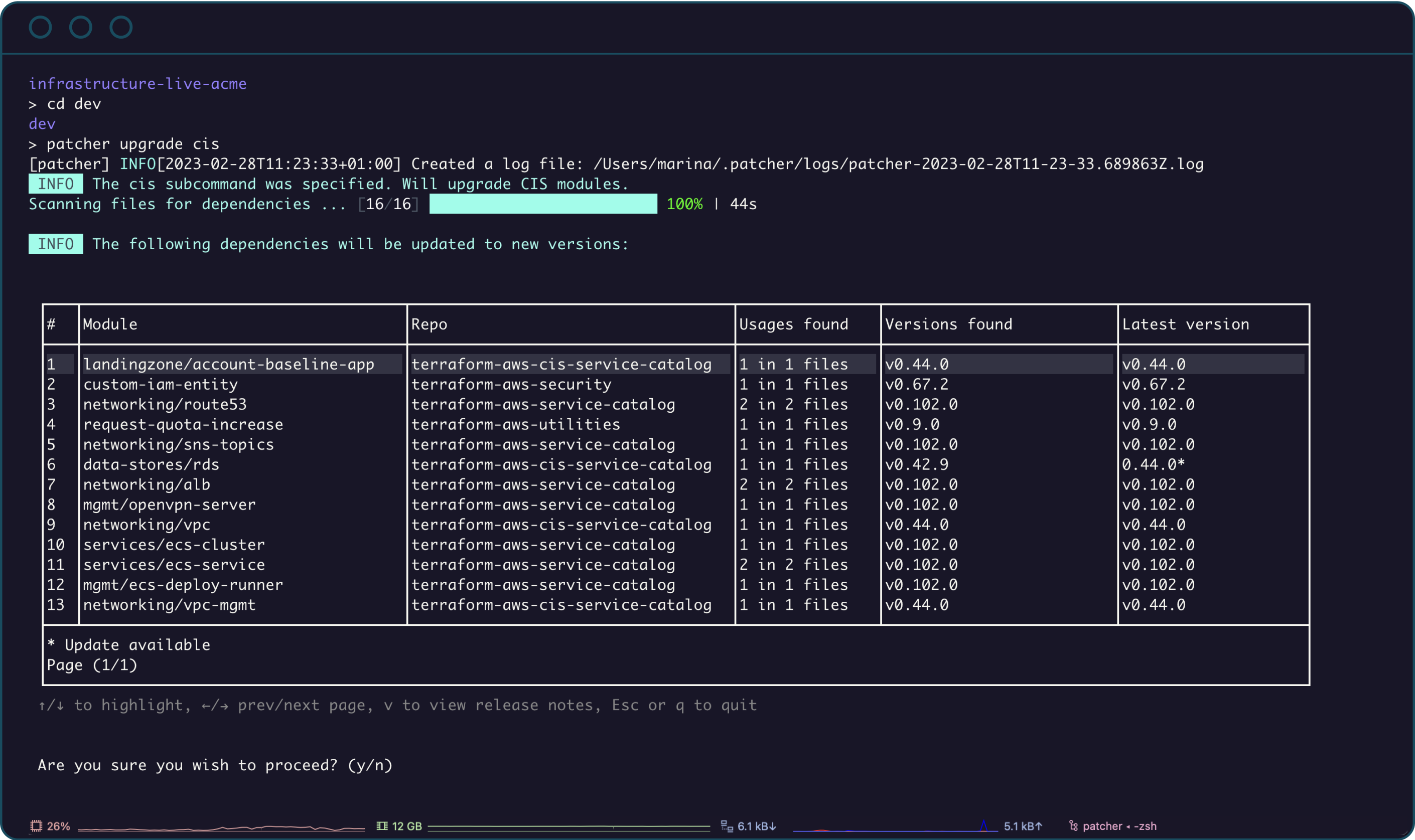Click the 'Are you sure you wish to proceed?' prompt
This screenshot has height=840, width=1415.
215,765
